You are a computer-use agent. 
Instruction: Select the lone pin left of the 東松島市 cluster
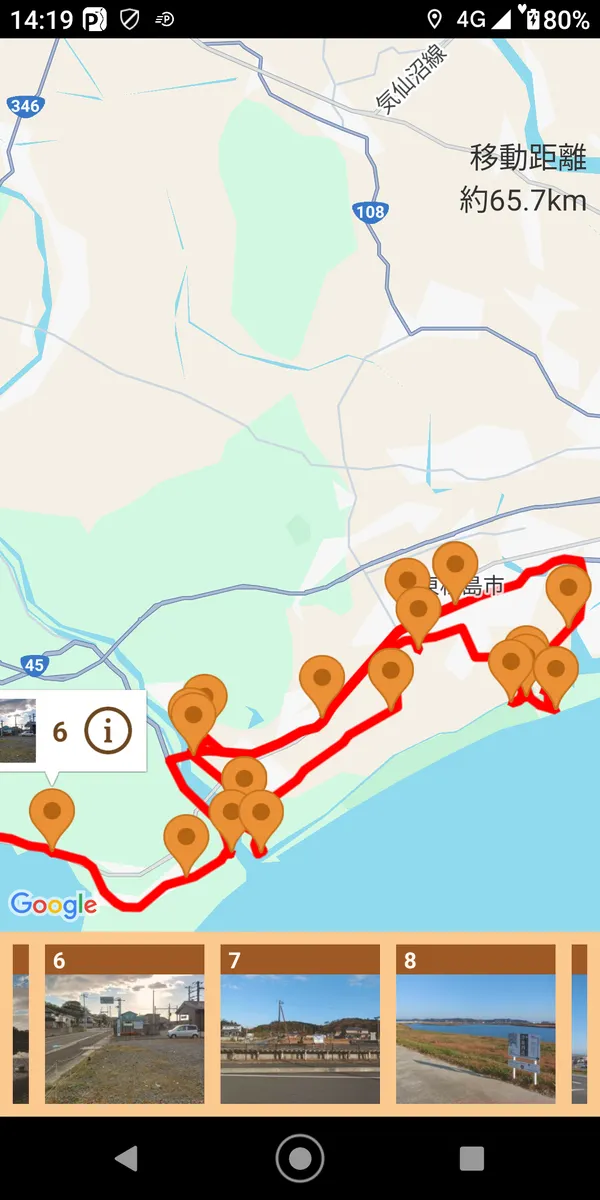point(322,686)
